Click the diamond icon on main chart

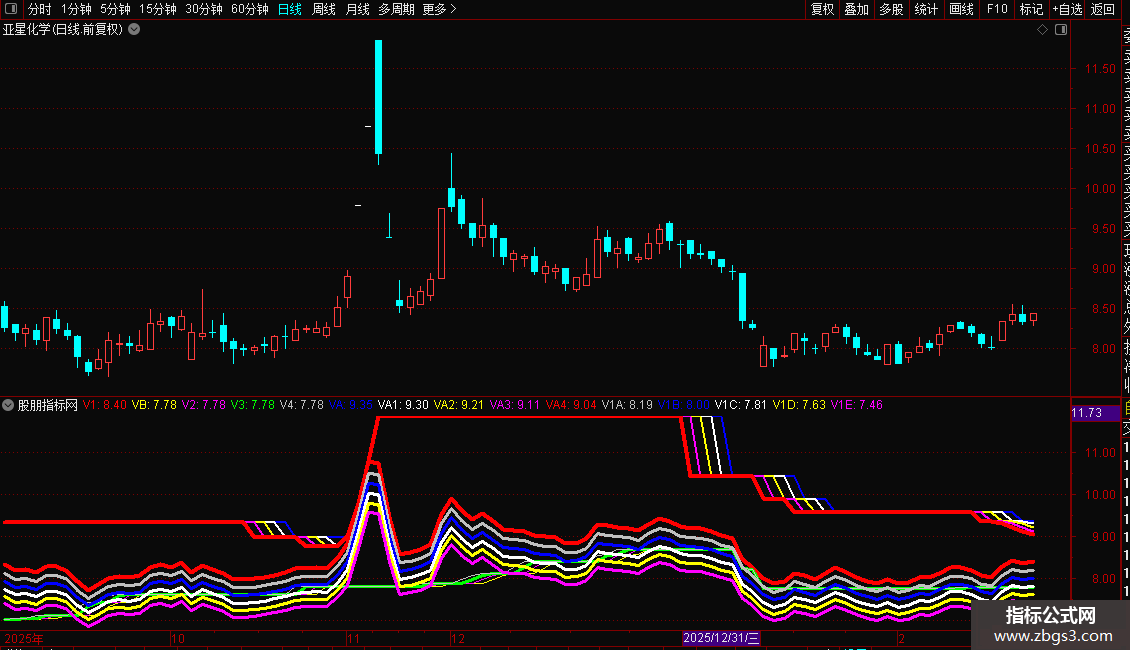point(1042,30)
